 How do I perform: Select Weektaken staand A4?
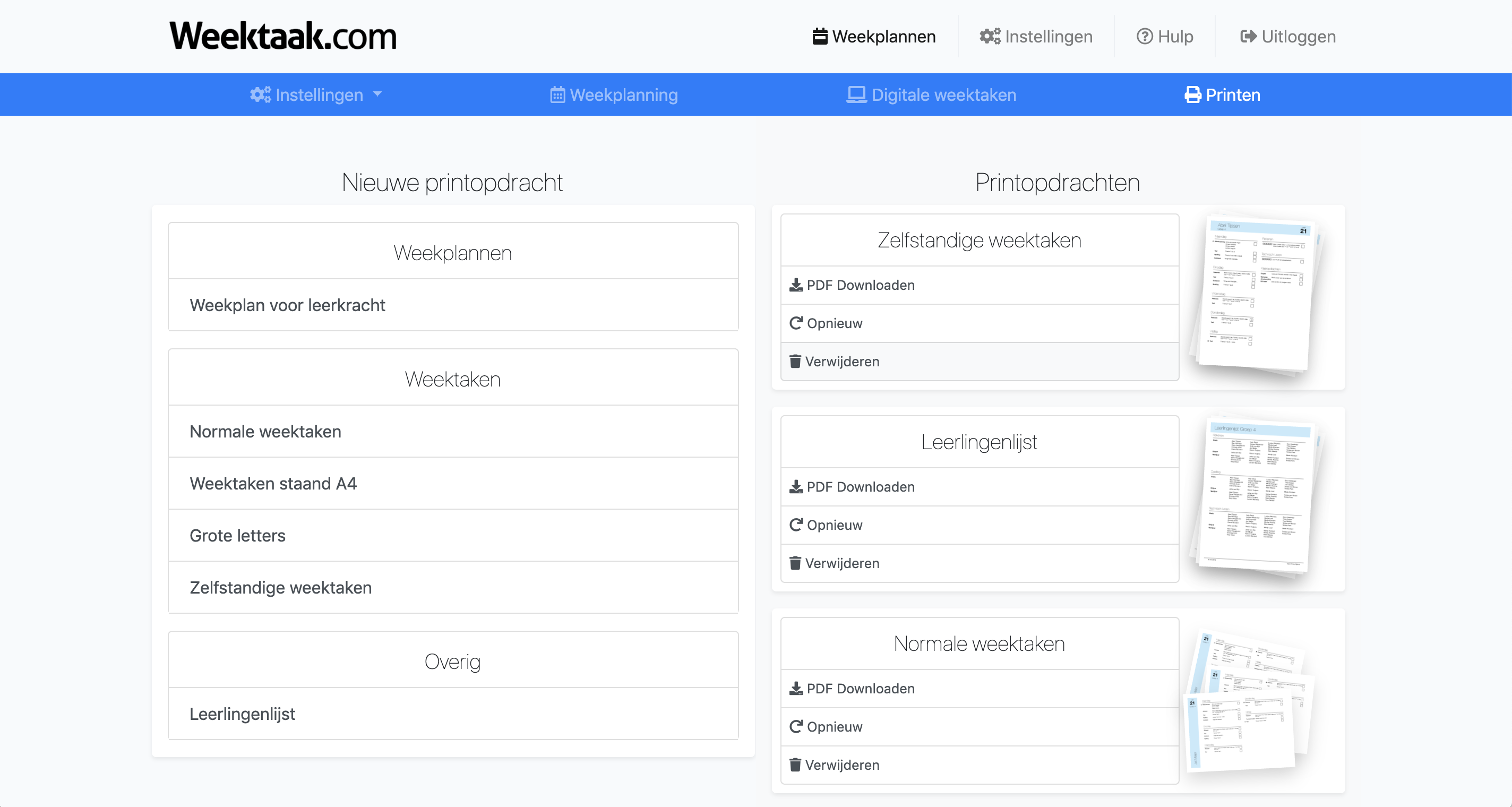(x=273, y=484)
